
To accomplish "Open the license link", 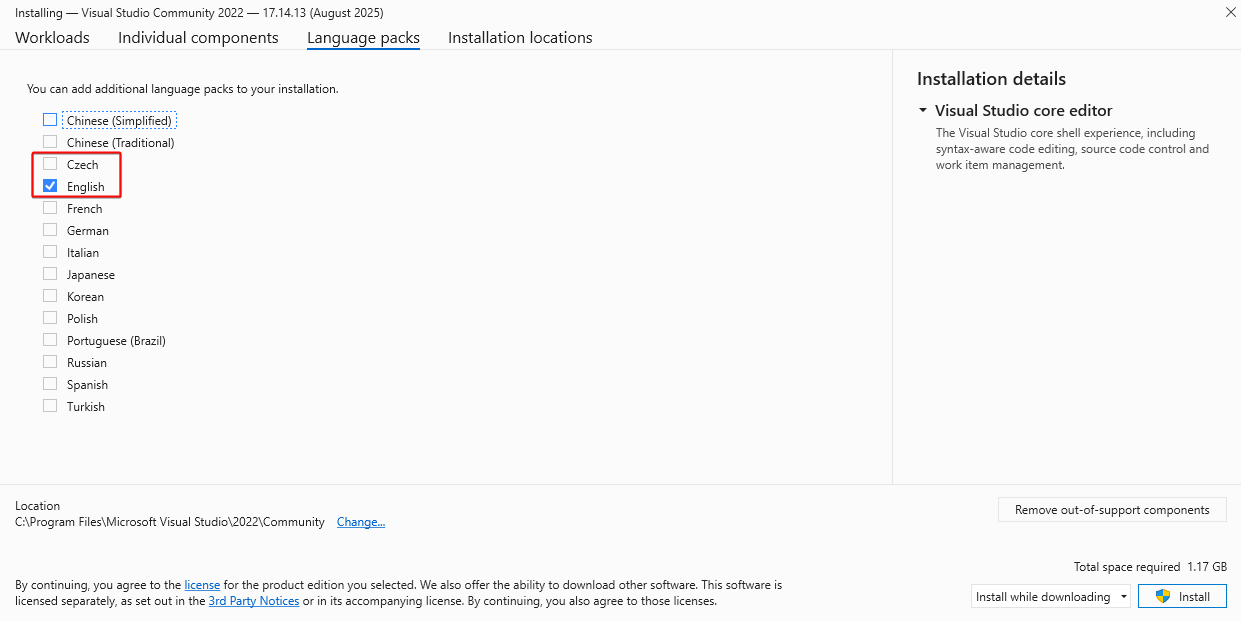I will tap(202, 584).
